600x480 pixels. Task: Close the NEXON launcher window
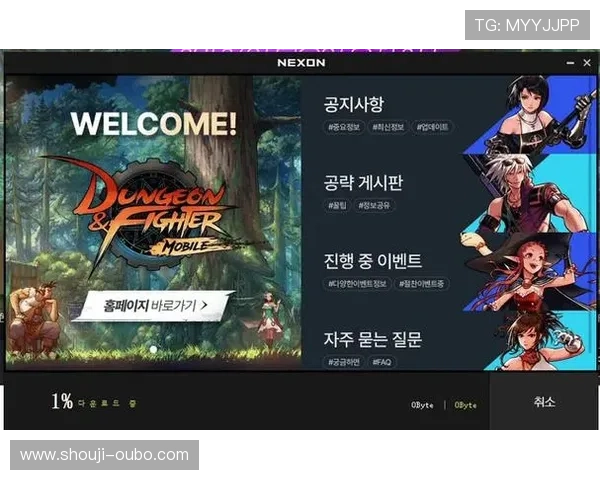click(x=586, y=63)
